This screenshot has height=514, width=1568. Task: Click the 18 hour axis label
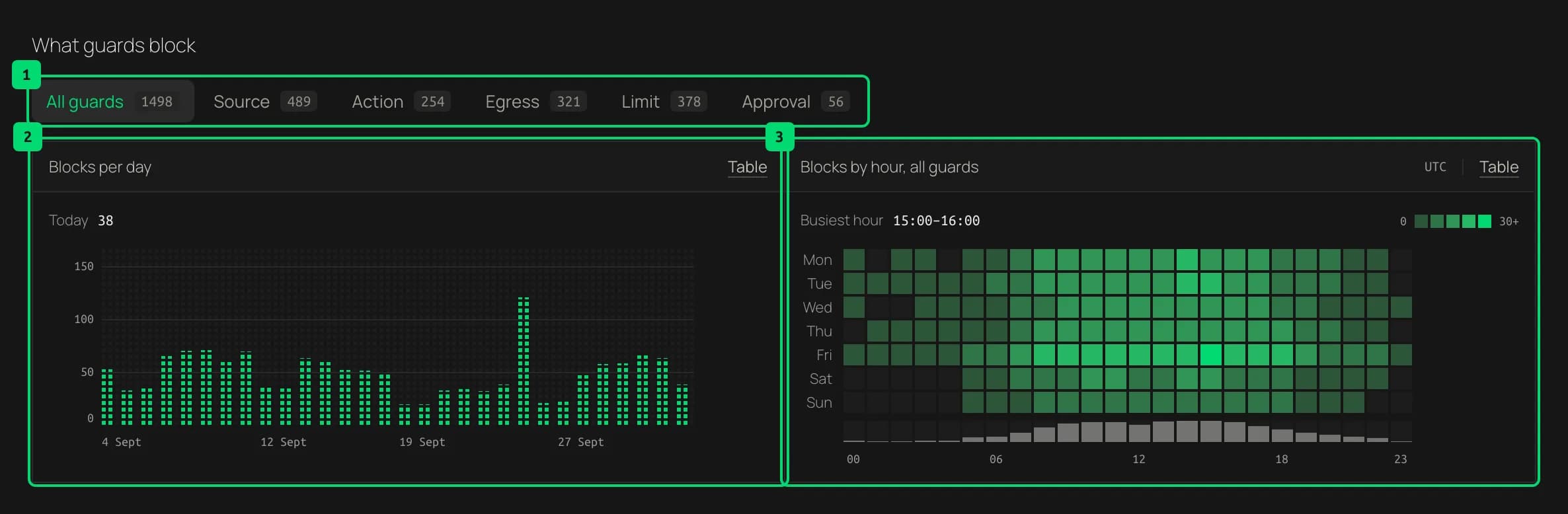(1282, 459)
